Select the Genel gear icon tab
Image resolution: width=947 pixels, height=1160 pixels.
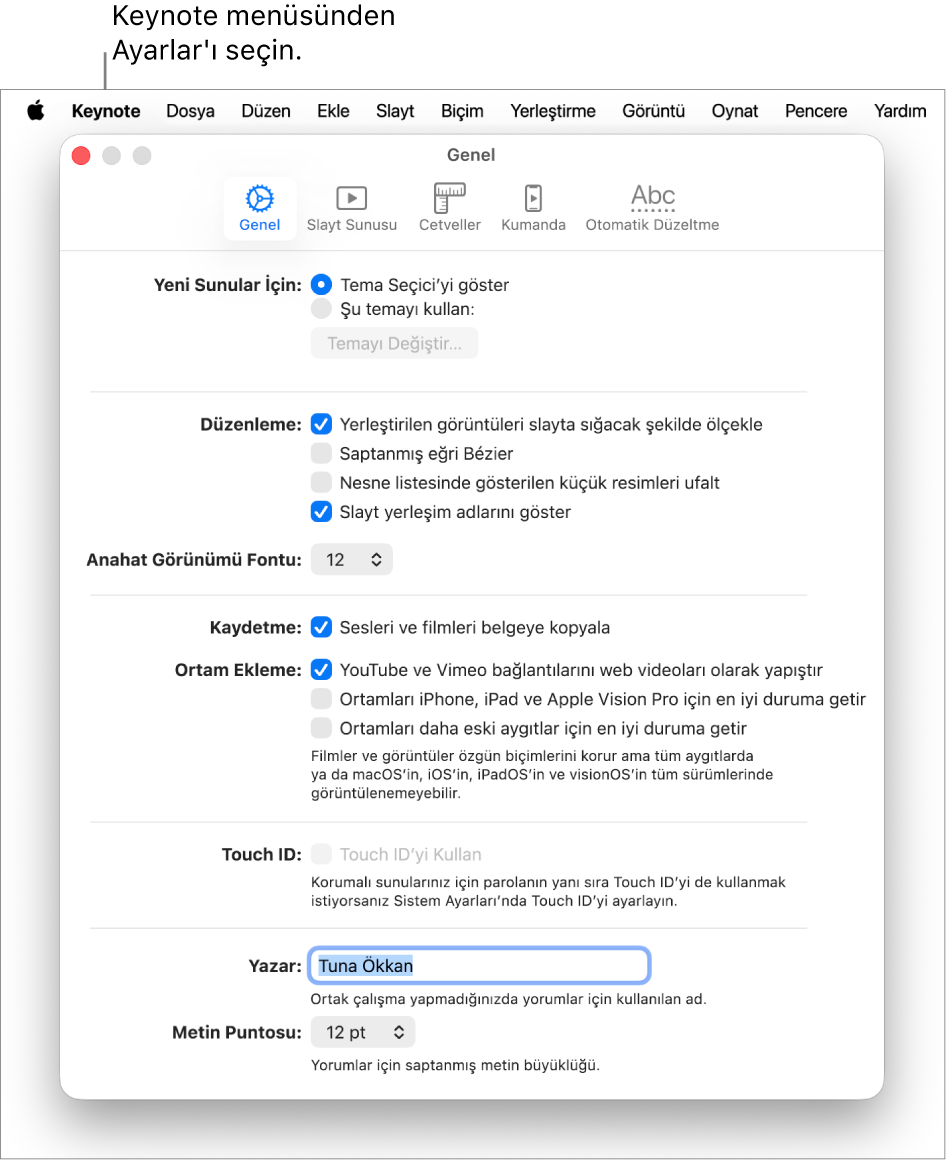pyautogui.click(x=260, y=208)
